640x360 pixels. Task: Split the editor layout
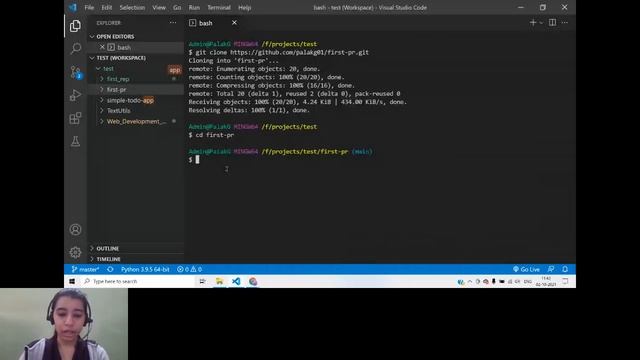point(552,23)
